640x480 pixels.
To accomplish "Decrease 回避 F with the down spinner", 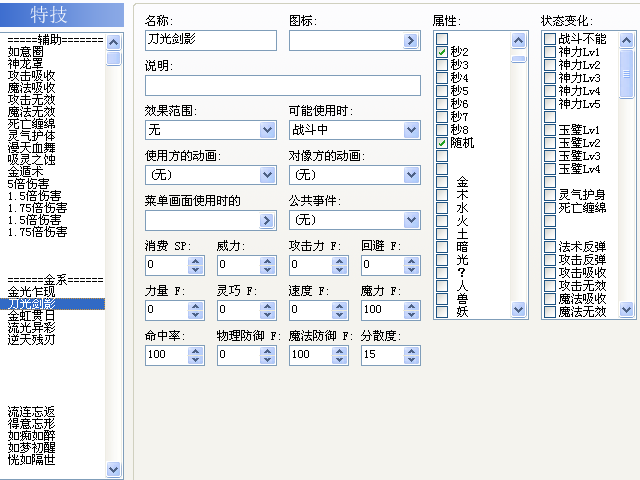I will (x=411, y=269).
